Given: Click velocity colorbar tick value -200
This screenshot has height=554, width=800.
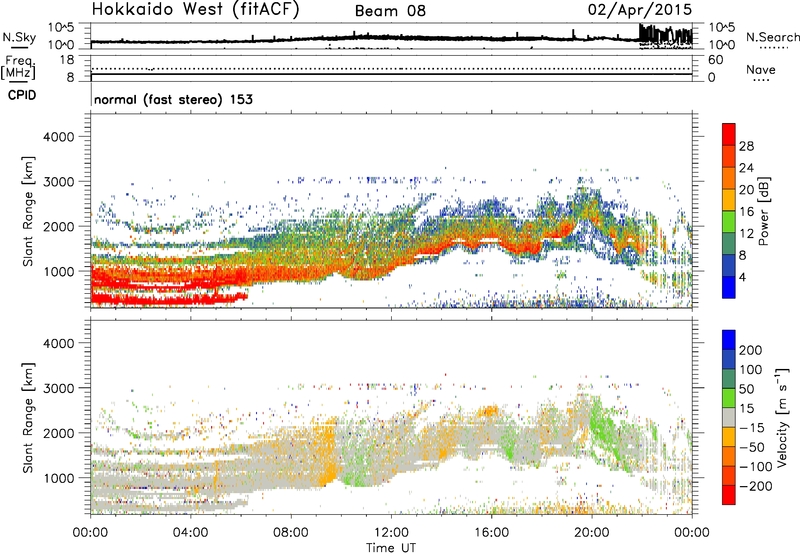Looking at the screenshot, I should click(755, 486).
